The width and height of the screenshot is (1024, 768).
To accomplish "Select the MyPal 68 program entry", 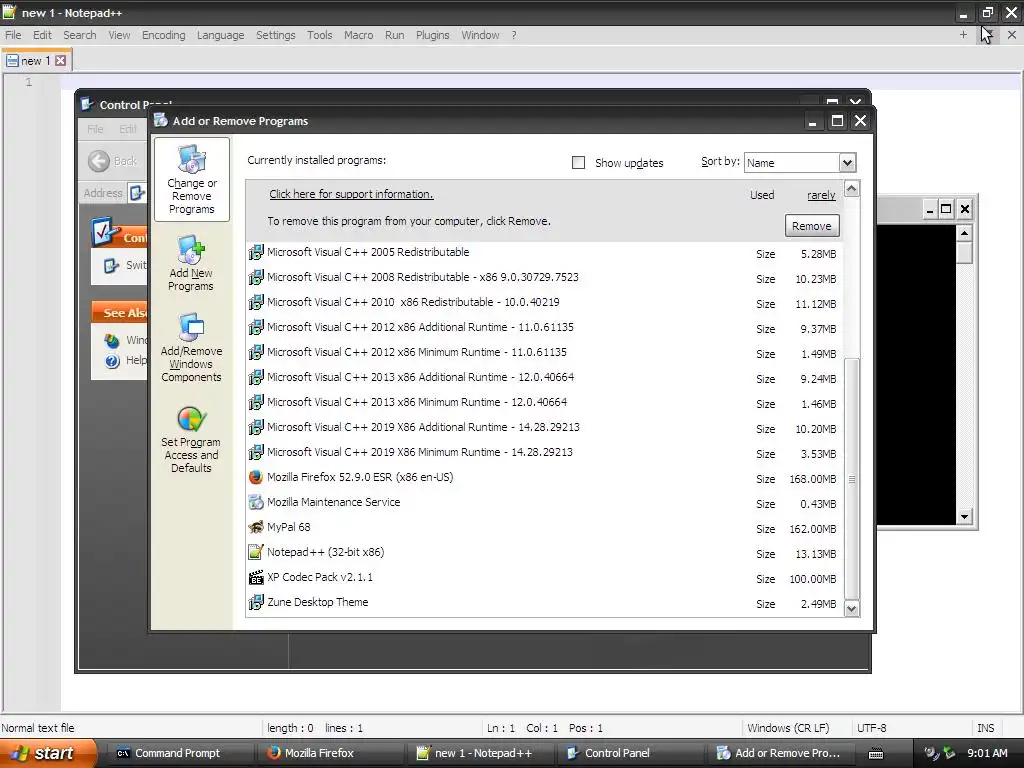I will point(289,527).
